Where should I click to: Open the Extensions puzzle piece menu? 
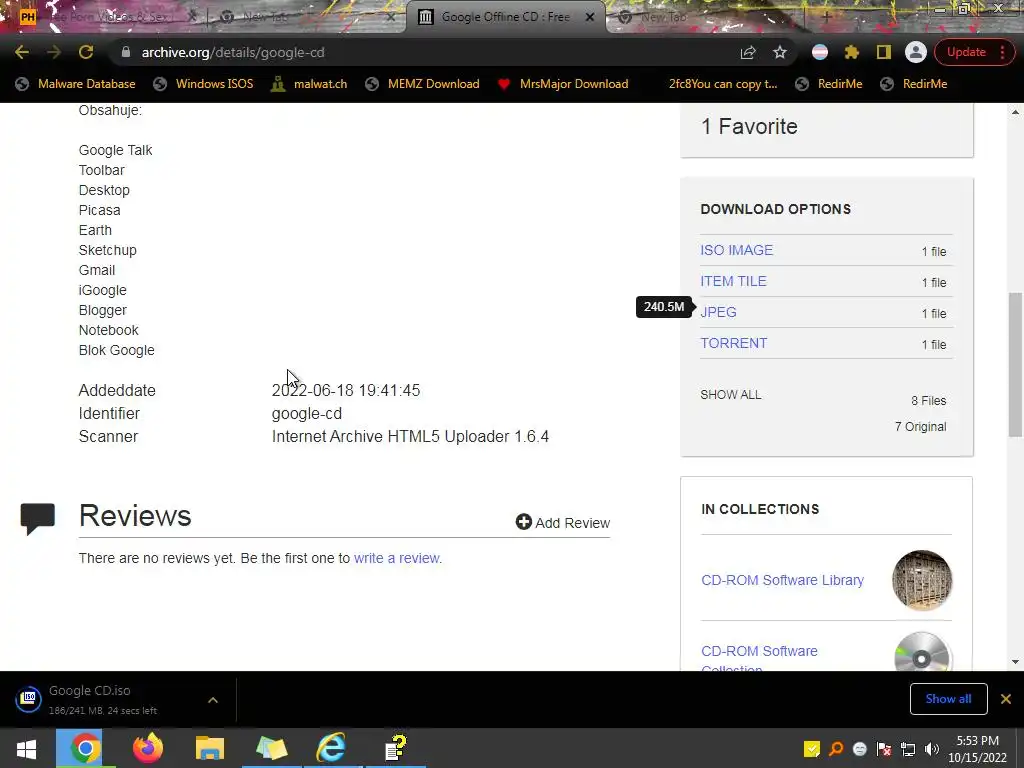(x=852, y=52)
